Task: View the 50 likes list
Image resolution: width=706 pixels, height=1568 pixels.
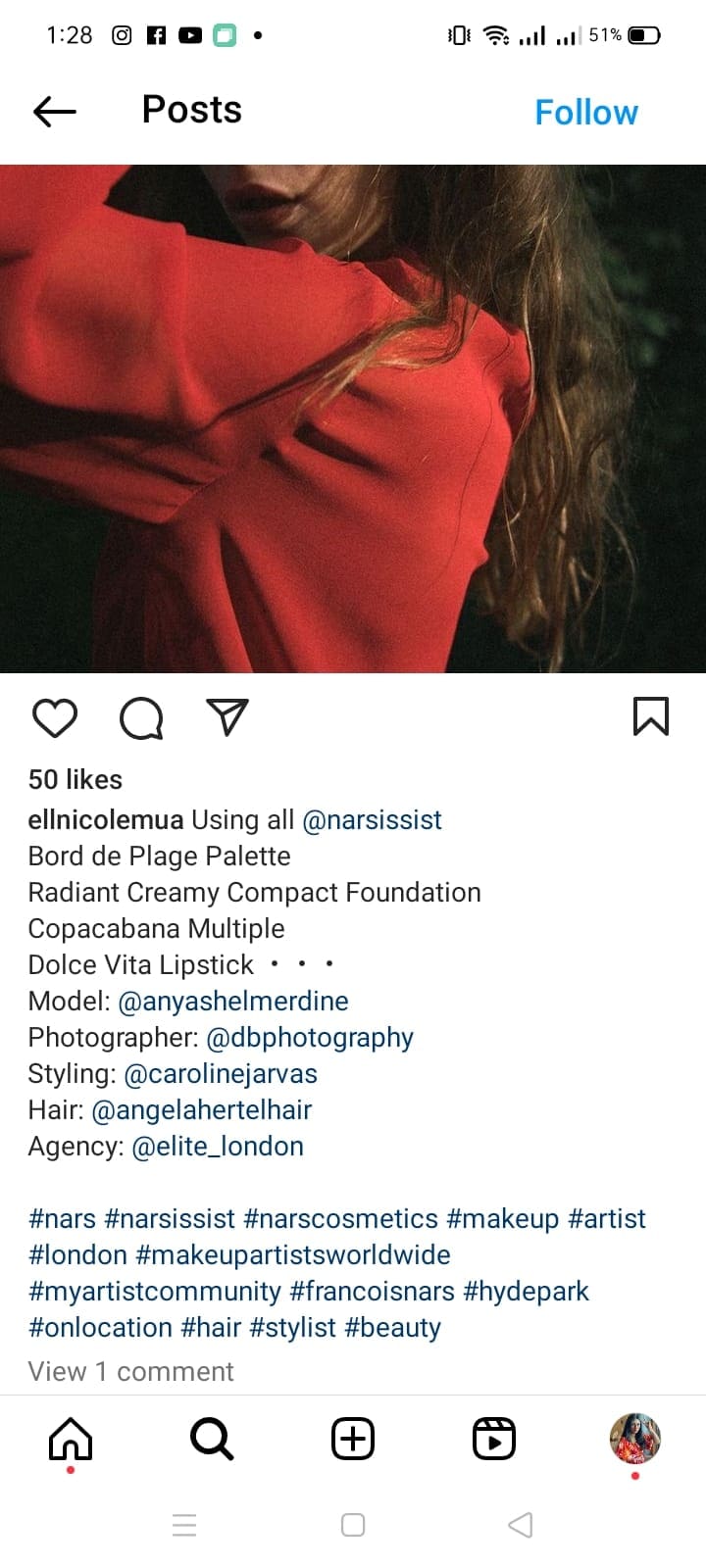Action: [x=76, y=779]
